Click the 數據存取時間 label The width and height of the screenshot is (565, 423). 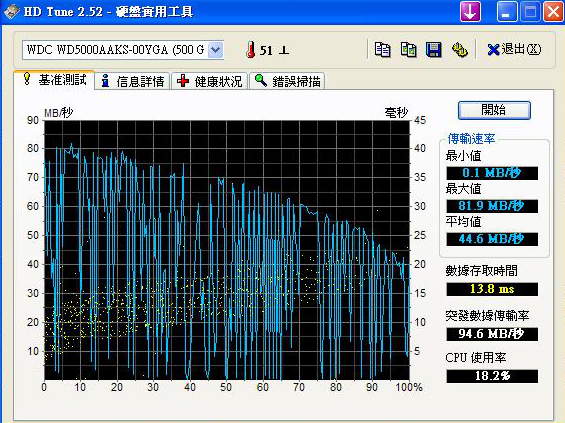coord(481,271)
